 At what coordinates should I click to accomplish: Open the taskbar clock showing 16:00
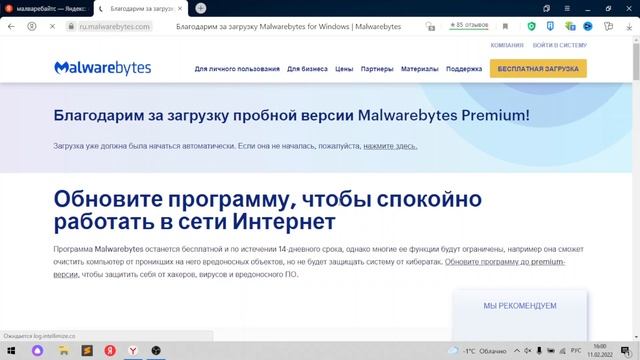(x=600, y=351)
